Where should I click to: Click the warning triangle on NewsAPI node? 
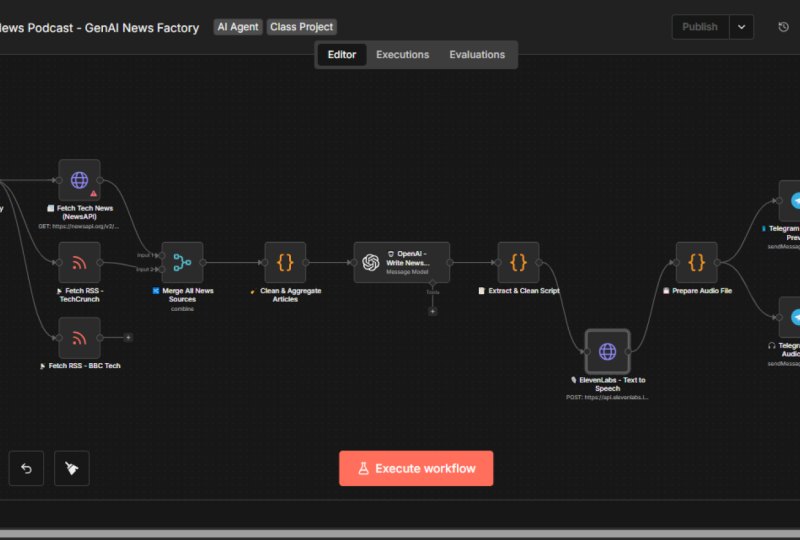click(93, 193)
